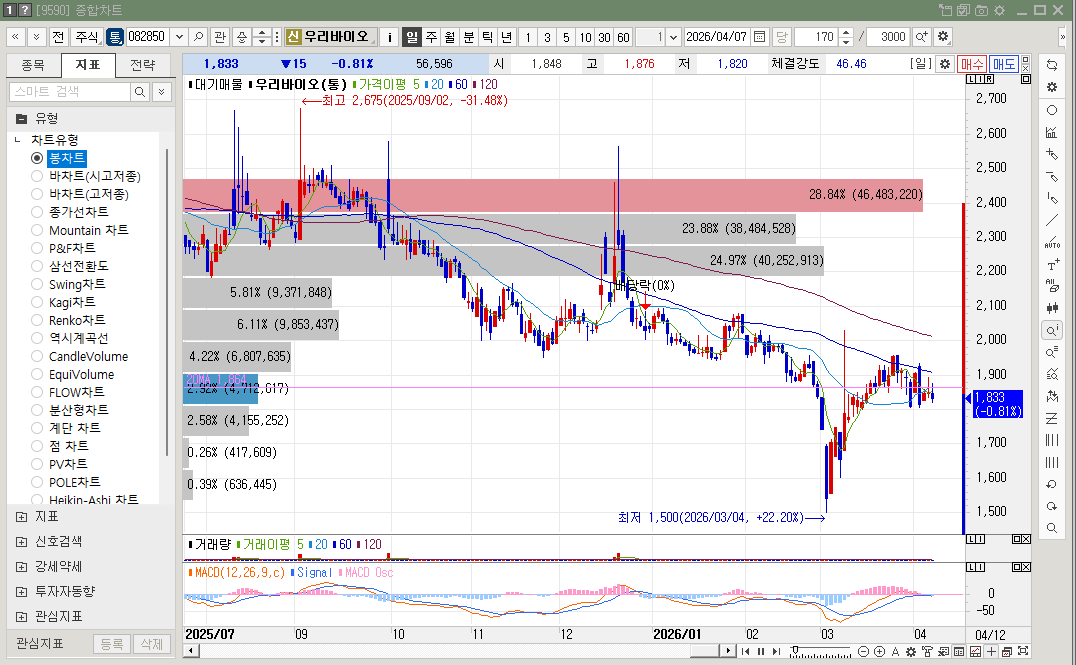Select the Renko차트 radio option
This screenshot has height=665, width=1076.
pos(37,320)
